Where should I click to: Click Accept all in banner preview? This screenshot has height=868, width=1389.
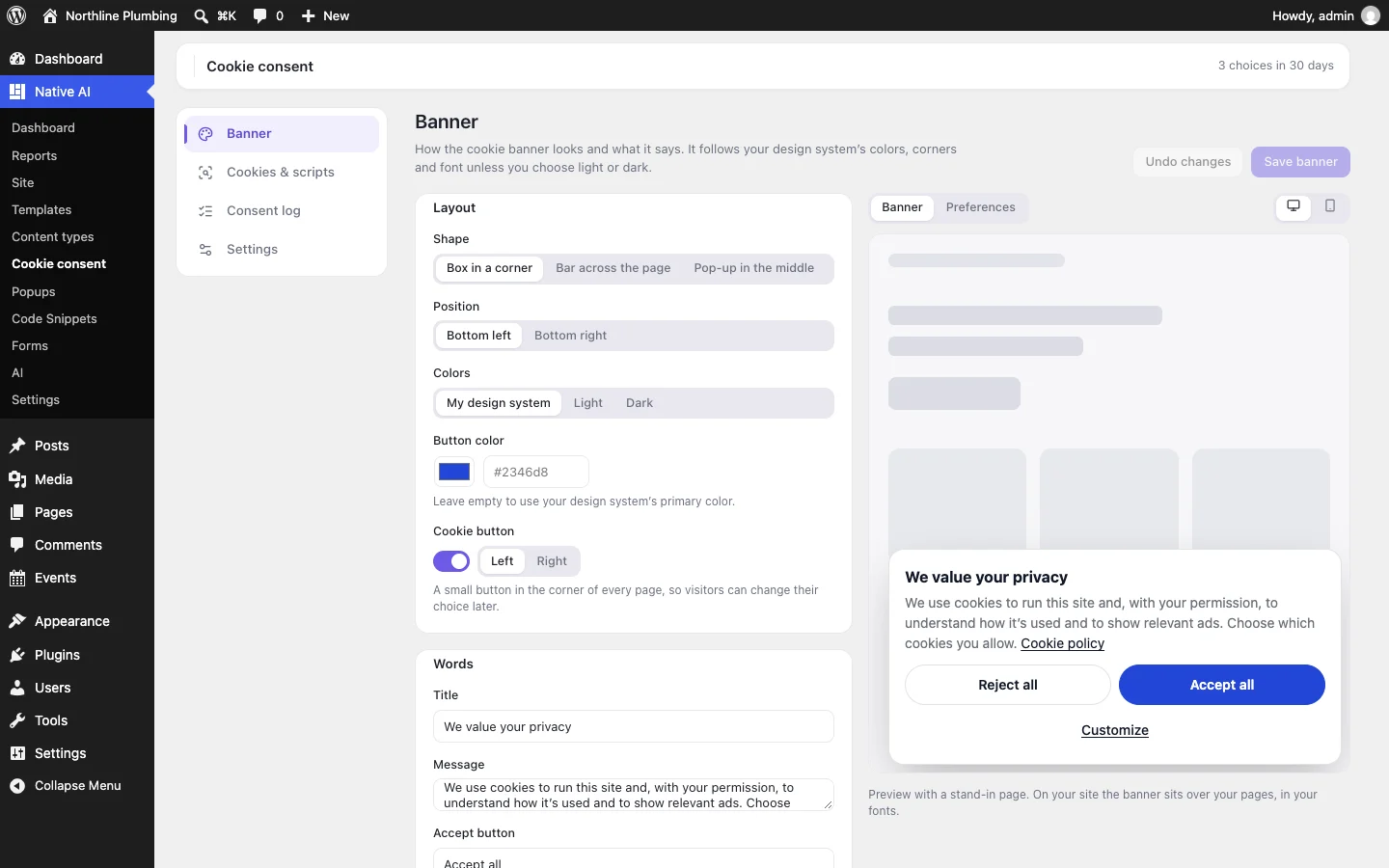(1221, 685)
